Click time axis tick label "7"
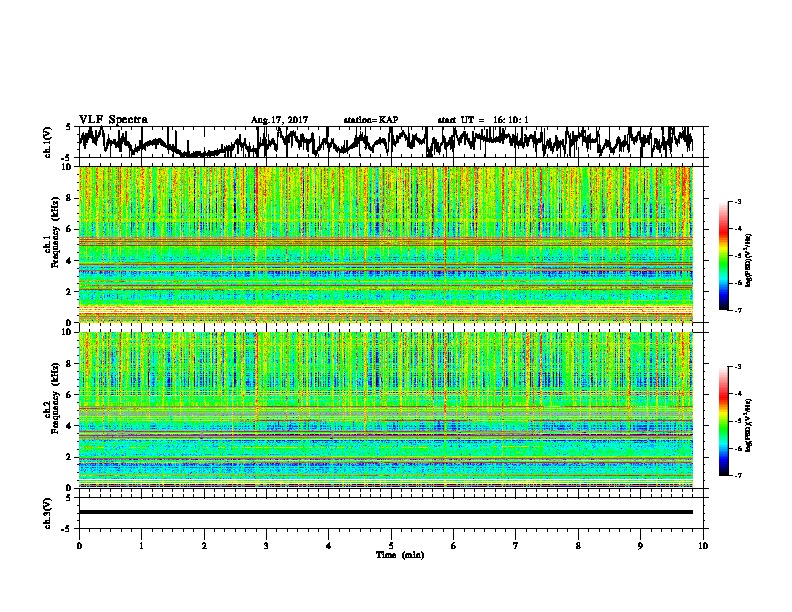The width and height of the screenshot is (792, 612). click(515, 546)
